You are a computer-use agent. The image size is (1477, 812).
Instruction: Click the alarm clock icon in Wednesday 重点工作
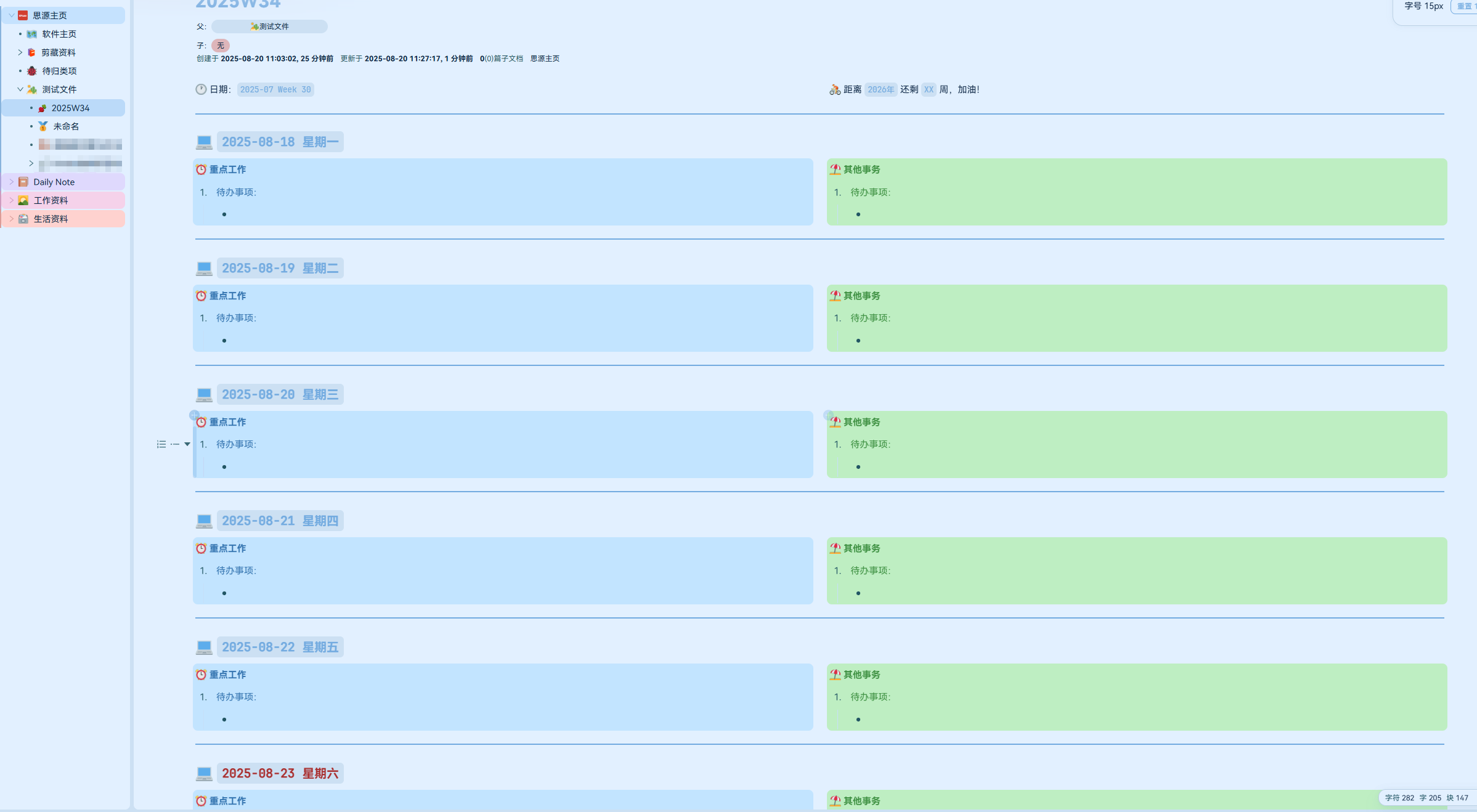pos(201,422)
